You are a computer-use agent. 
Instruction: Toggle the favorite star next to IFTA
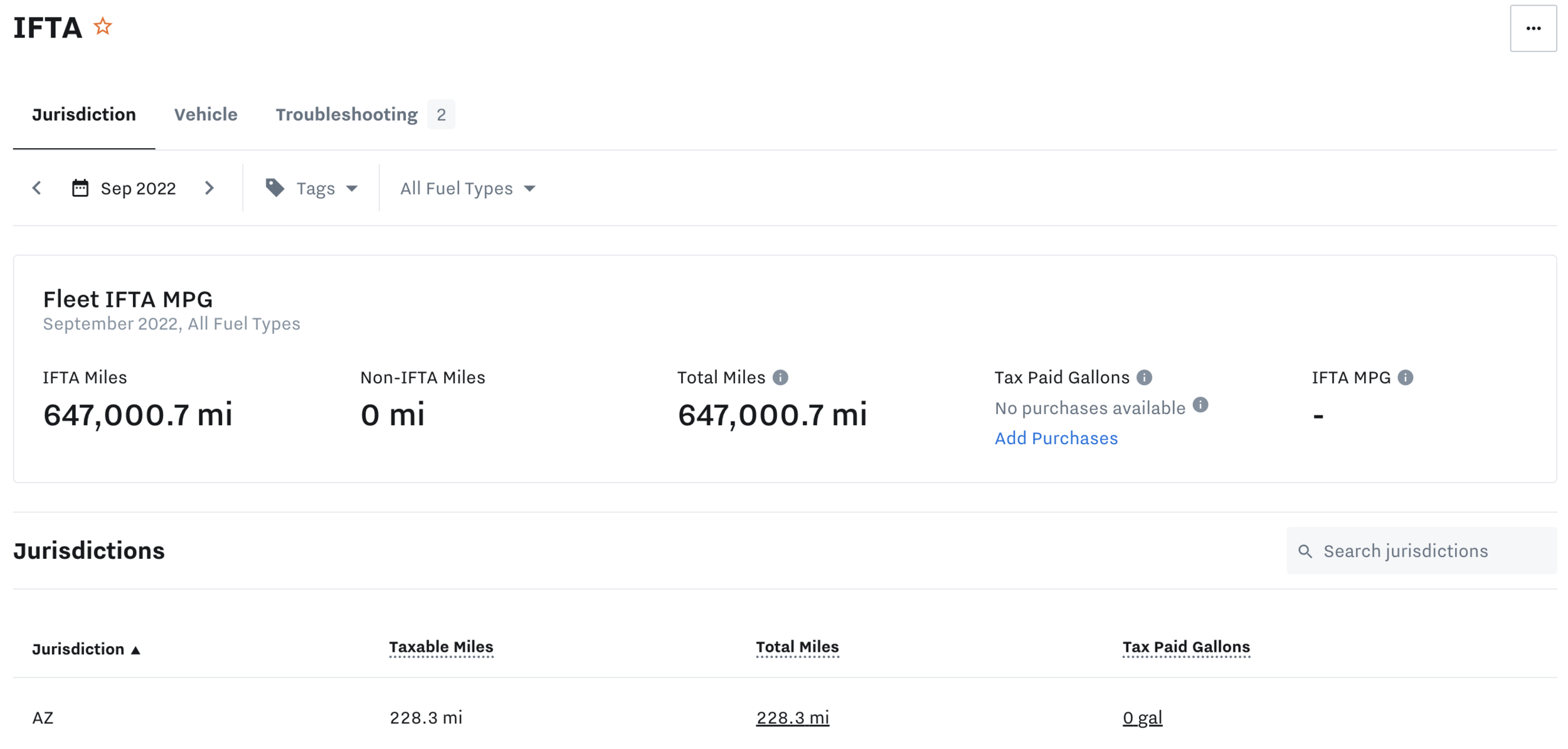tap(103, 27)
